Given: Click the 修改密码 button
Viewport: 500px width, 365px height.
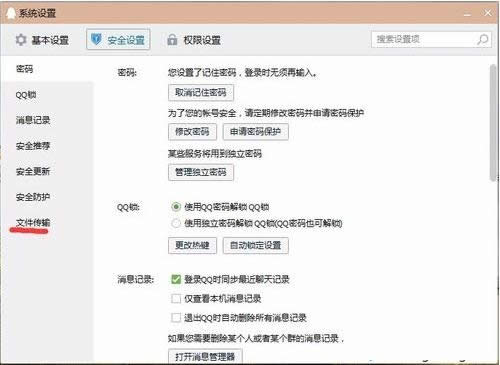Looking at the screenshot, I should 192,132.
